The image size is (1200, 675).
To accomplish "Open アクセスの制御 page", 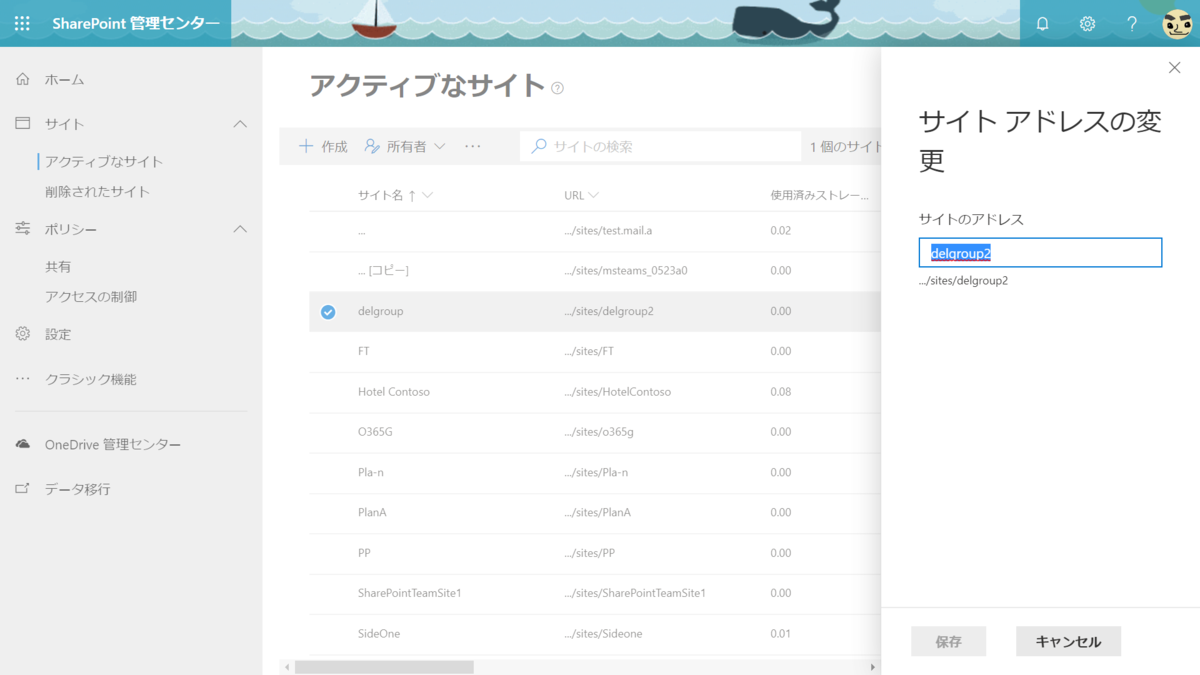I will 91,296.
